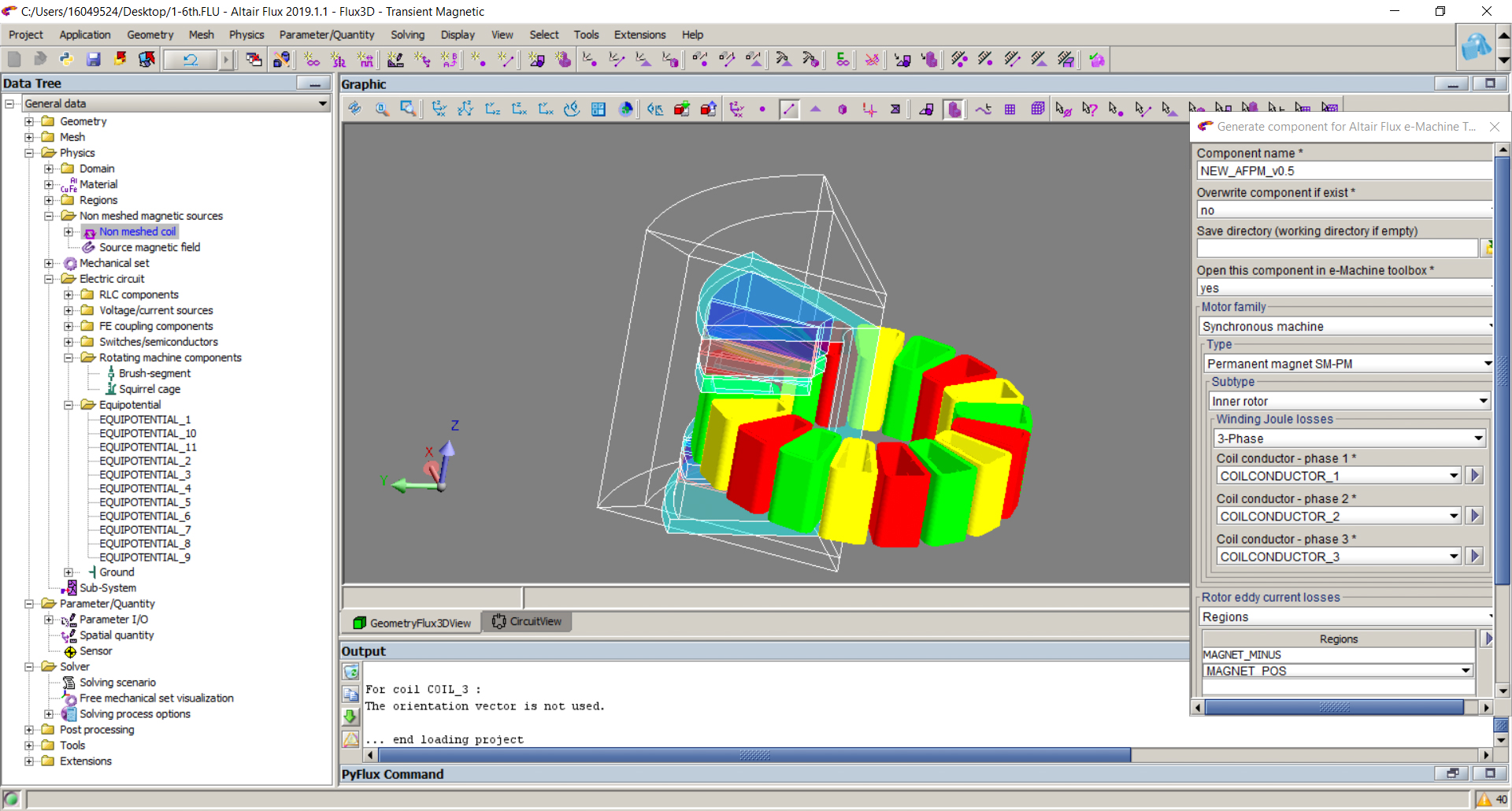Click arrow button next to COILCONDUCTOR_2 field
The width and height of the screenshot is (1512, 811).
(x=1475, y=516)
